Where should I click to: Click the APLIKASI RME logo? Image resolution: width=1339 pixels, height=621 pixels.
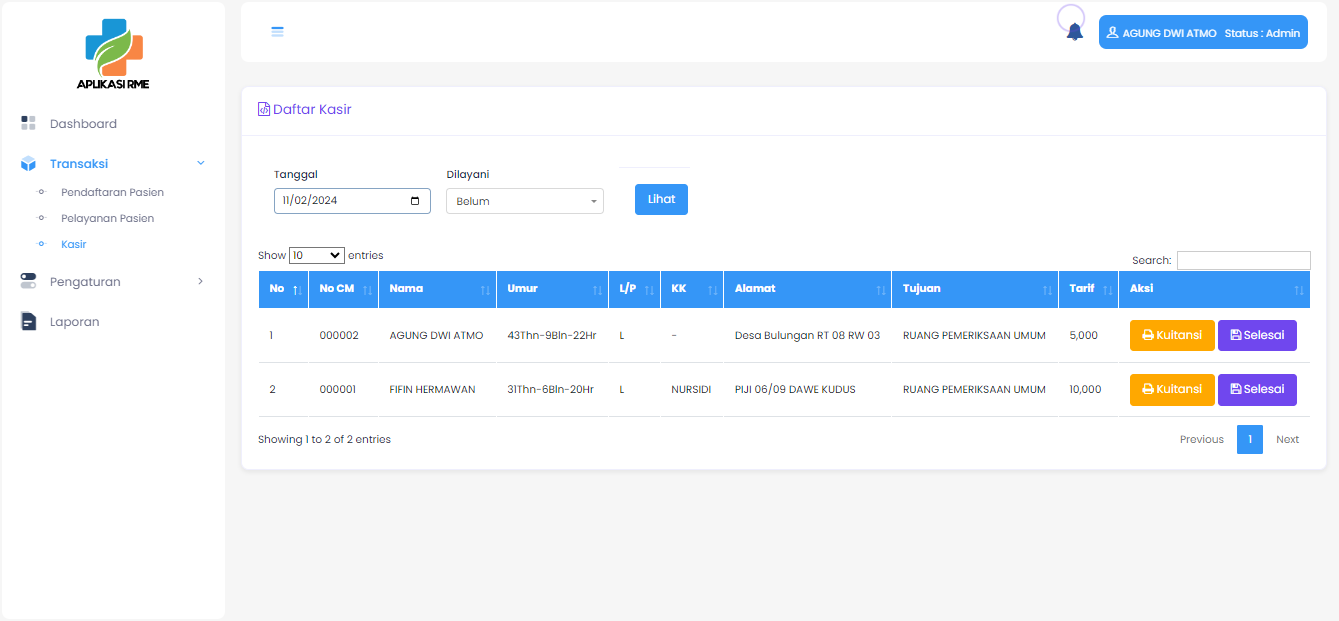(x=113, y=55)
